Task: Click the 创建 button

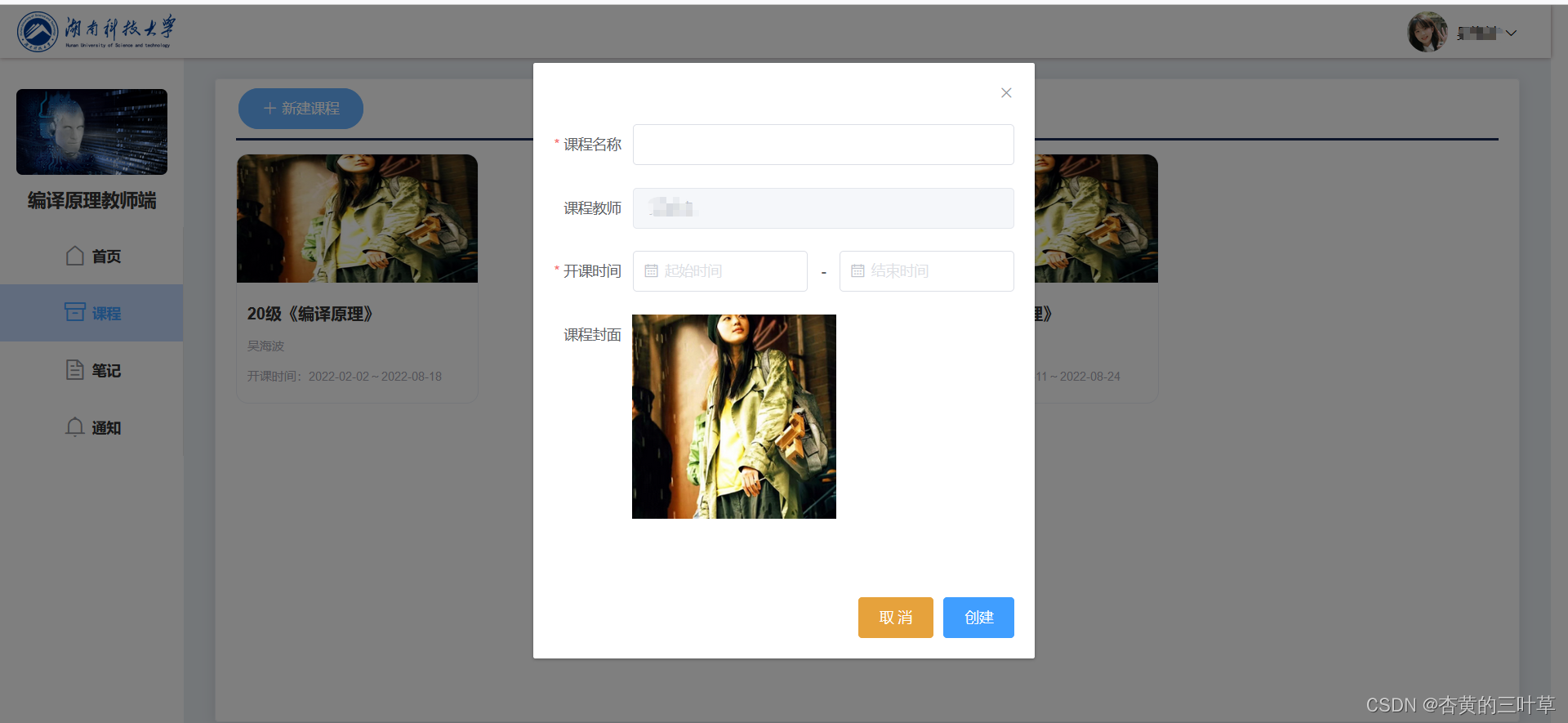Action: click(x=978, y=618)
